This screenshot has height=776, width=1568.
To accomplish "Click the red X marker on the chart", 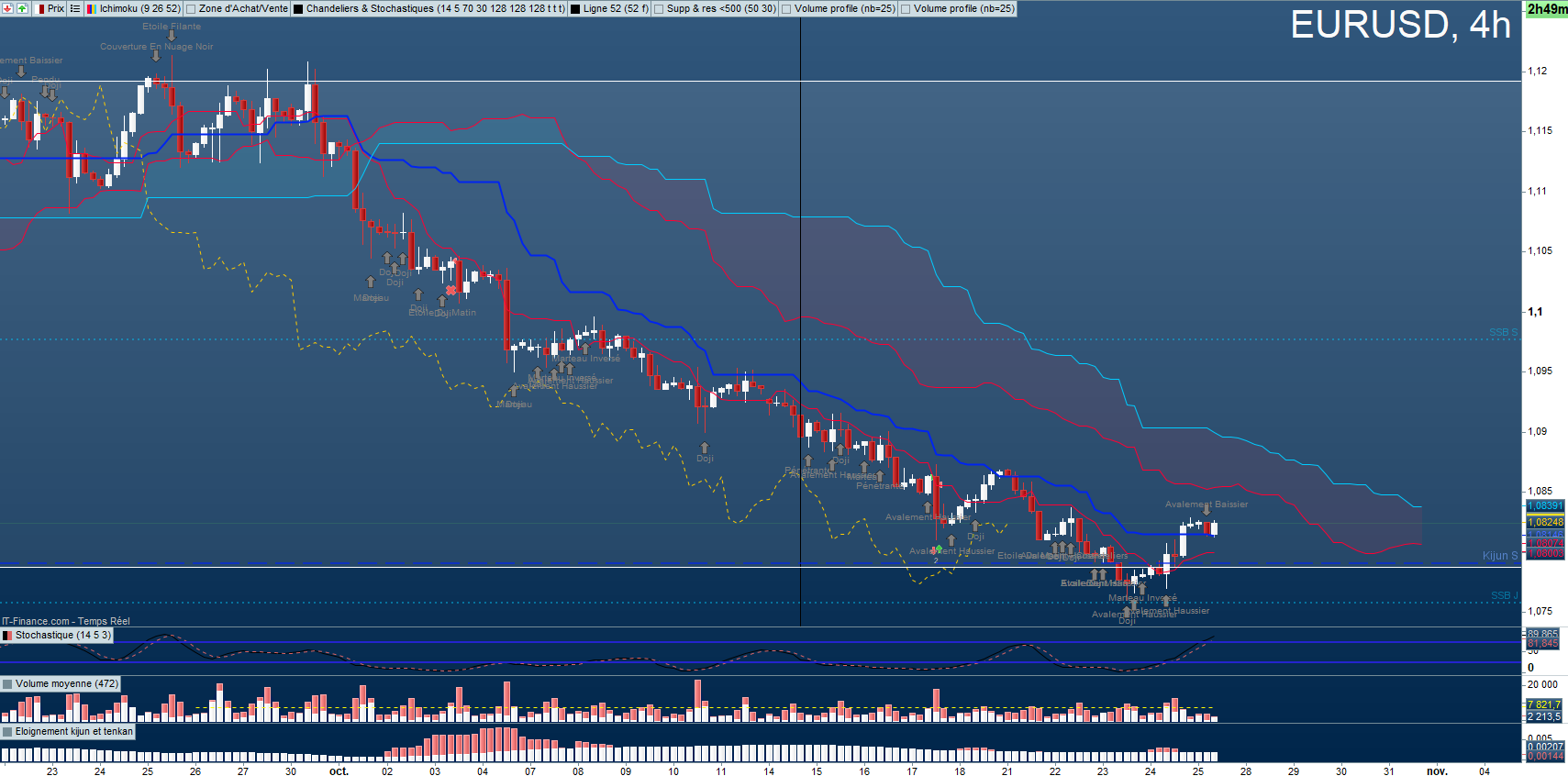I will [x=450, y=291].
